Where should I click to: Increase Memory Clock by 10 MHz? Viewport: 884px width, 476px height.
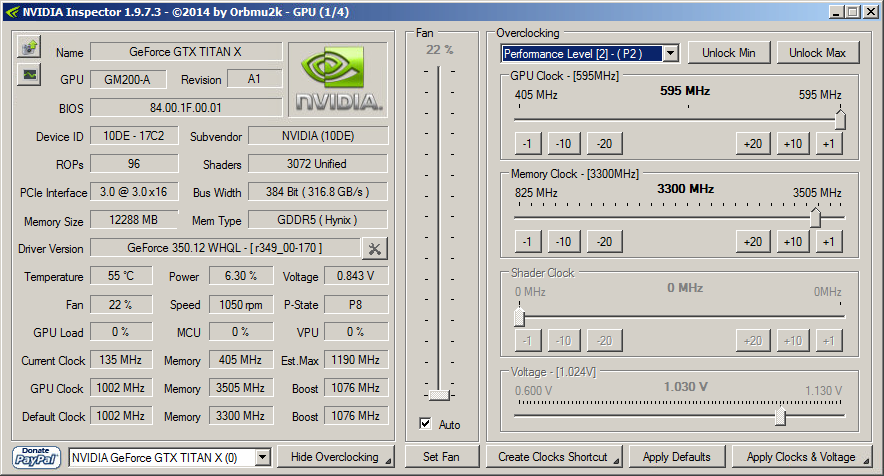point(793,242)
